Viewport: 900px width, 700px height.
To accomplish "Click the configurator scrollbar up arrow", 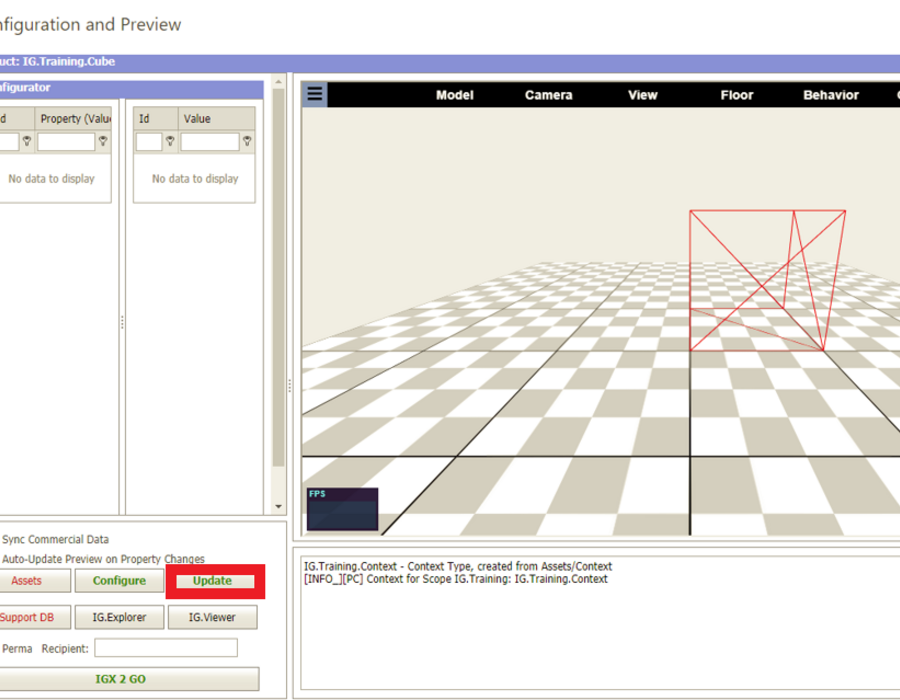I will point(278,81).
